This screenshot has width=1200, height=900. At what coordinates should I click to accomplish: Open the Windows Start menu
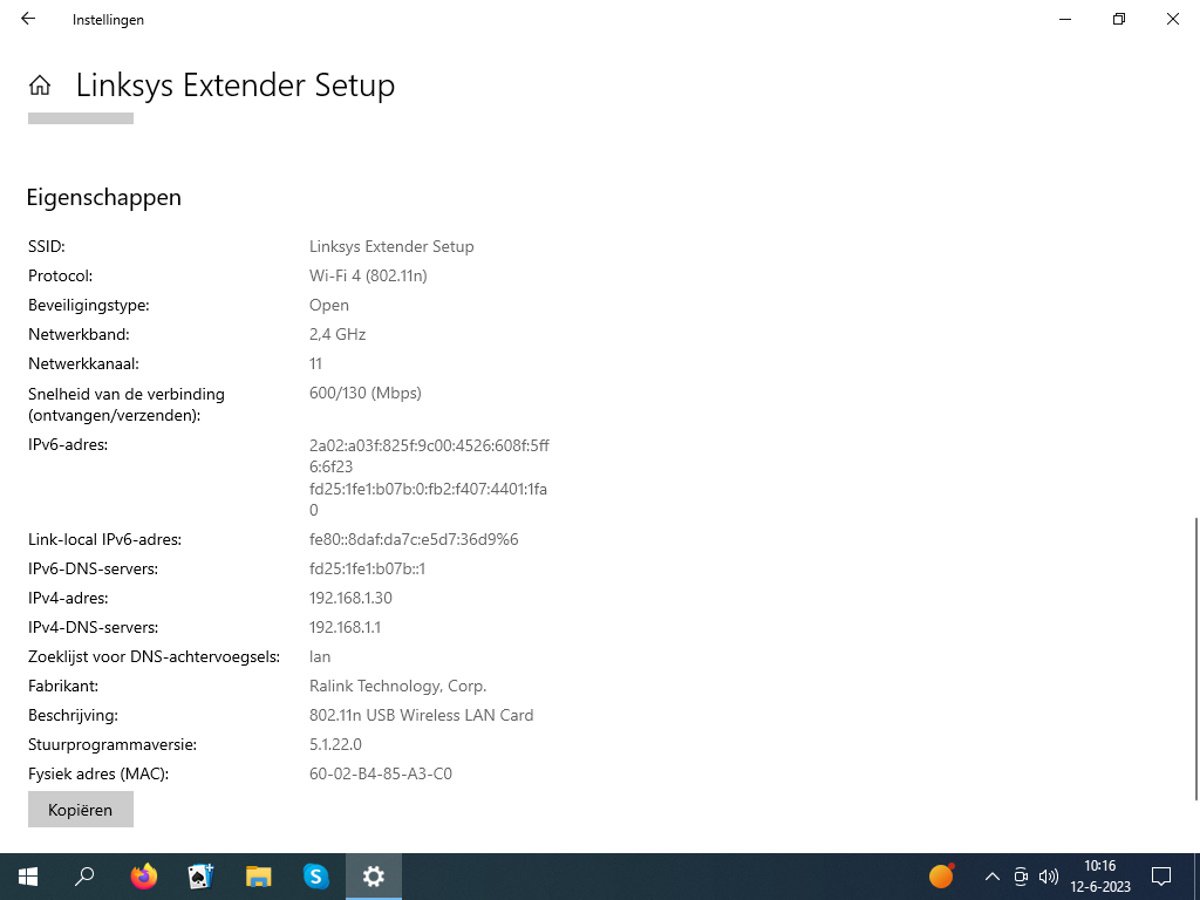(28, 877)
